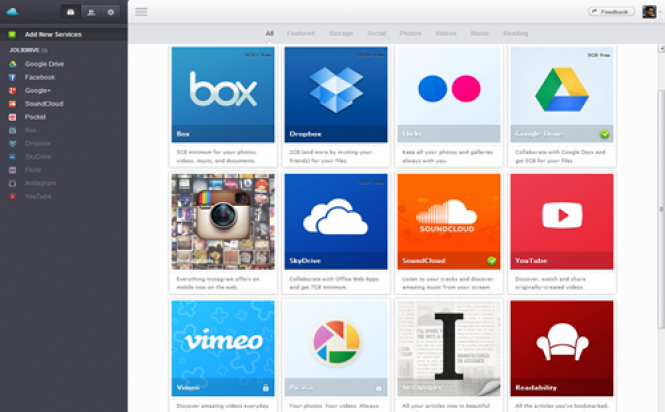The width and height of the screenshot is (665, 412).
Task: Select the Instapaper service tile
Action: (449, 348)
